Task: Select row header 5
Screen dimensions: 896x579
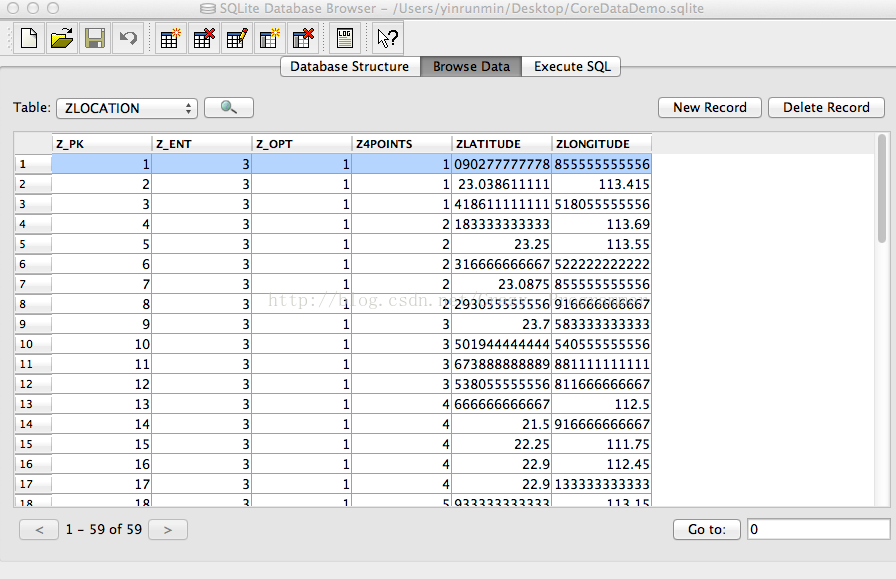Action: pos(33,244)
